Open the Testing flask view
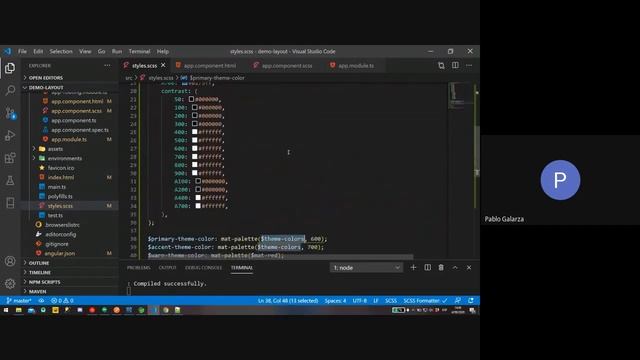 click(10, 180)
